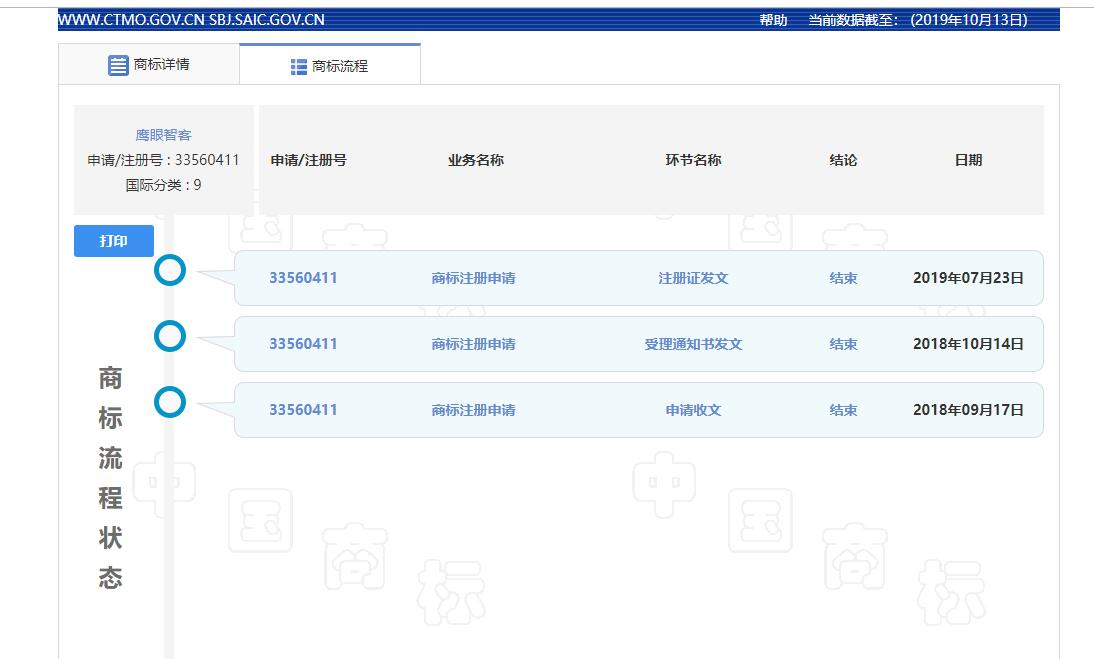Click 商标注册申请 in the 注册证发文 row
The image size is (1094, 659).
pyautogui.click(x=473, y=278)
